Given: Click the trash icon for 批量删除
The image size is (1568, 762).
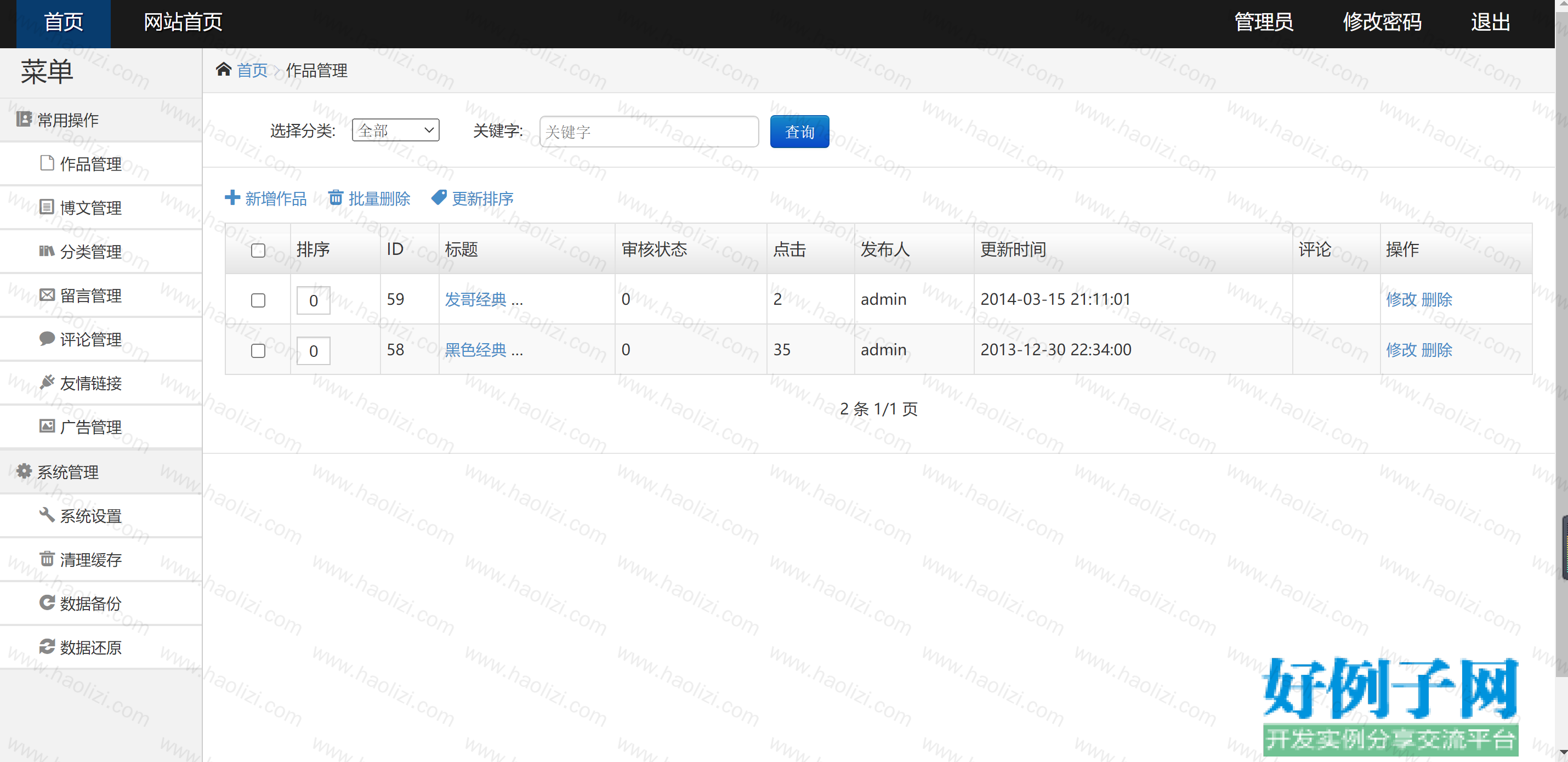Looking at the screenshot, I should click(336, 197).
